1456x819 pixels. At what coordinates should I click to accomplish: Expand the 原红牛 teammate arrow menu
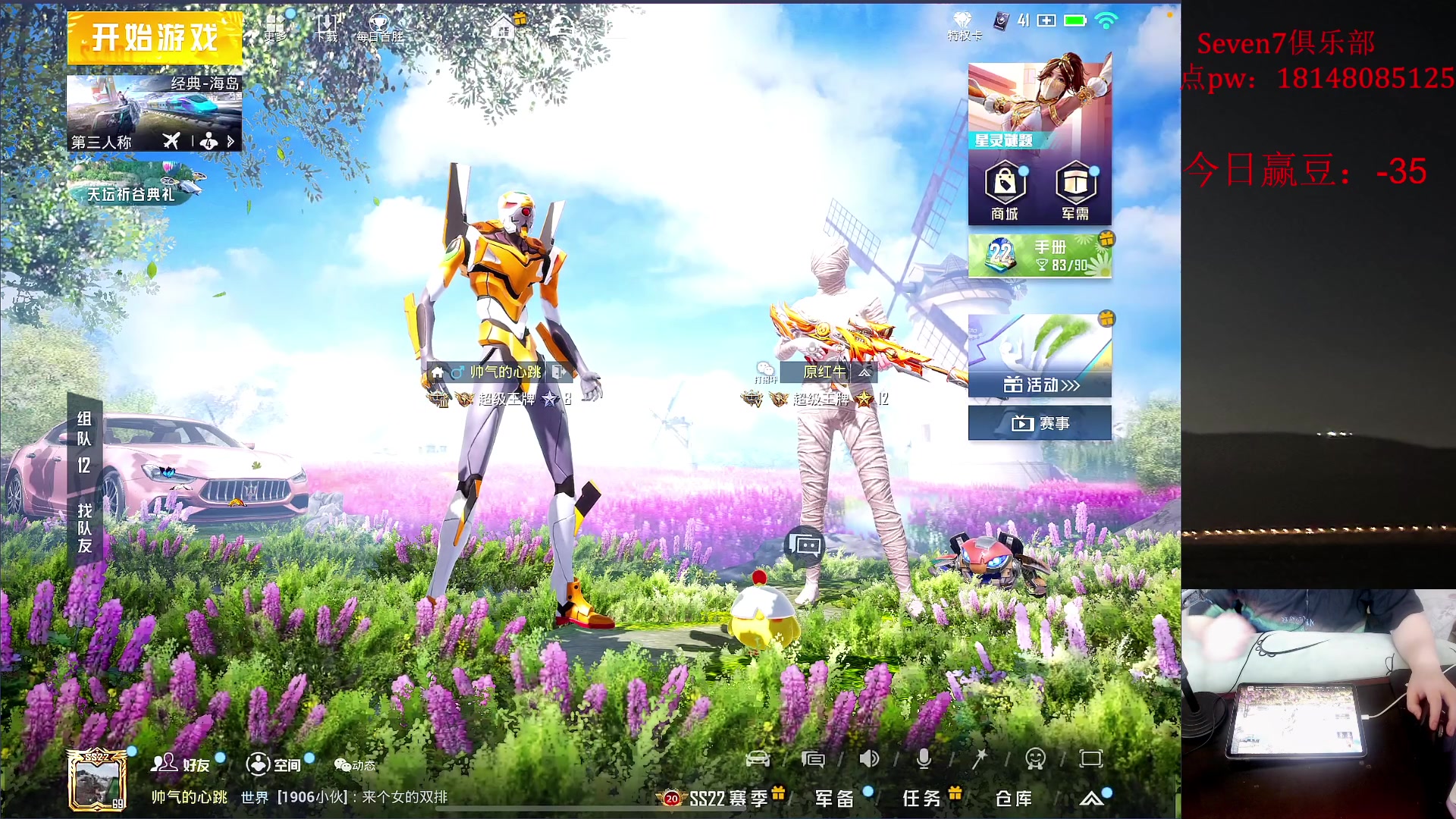pyautogui.click(x=864, y=372)
